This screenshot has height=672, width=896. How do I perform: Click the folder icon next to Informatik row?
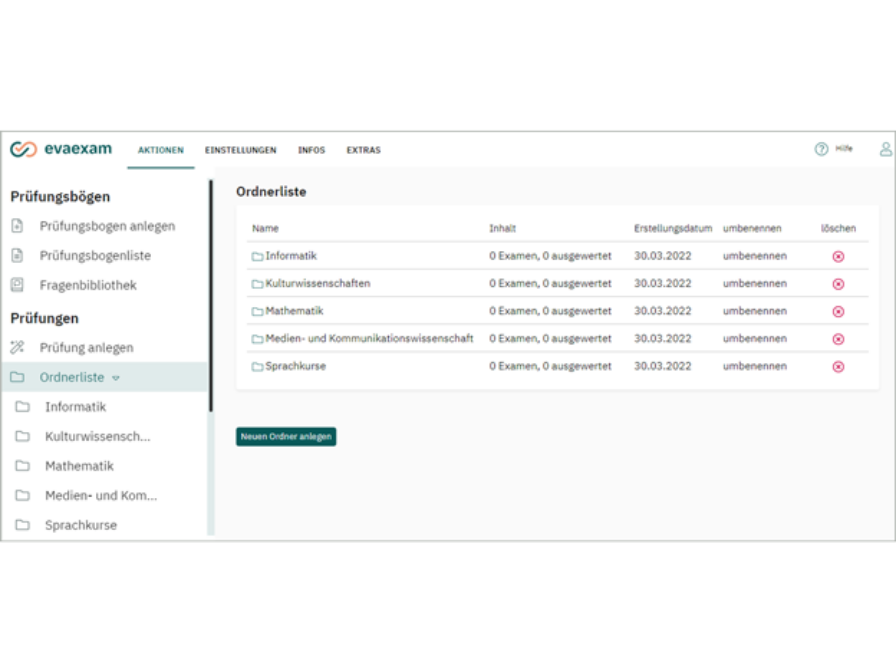[258, 255]
